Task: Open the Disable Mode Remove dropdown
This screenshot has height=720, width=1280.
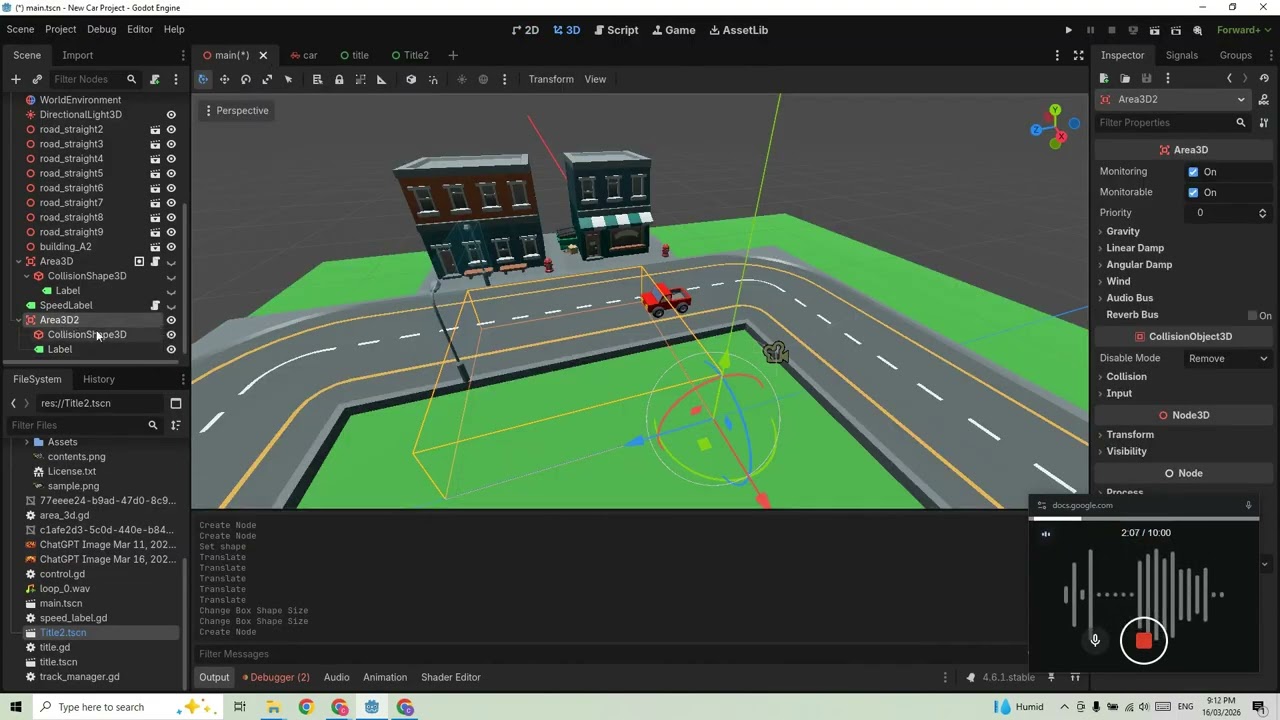Action: [1228, 358]
